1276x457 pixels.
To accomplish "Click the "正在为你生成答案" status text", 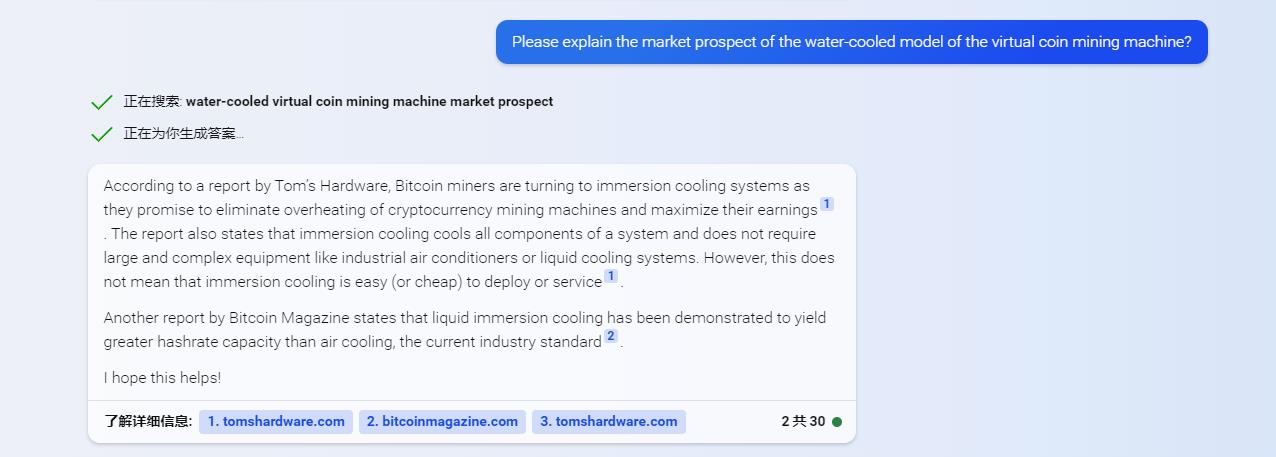I will click(x=182, y=134).
